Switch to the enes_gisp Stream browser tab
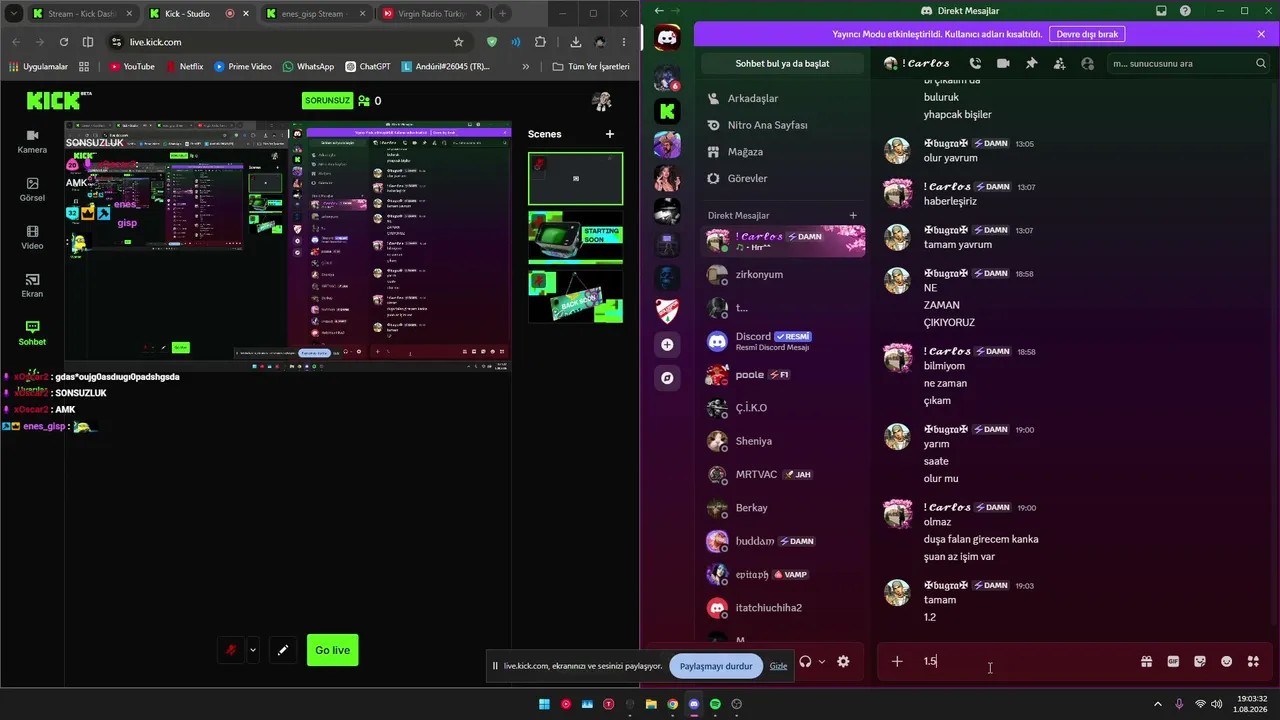 pyautogui.click(x=315, y=14)
